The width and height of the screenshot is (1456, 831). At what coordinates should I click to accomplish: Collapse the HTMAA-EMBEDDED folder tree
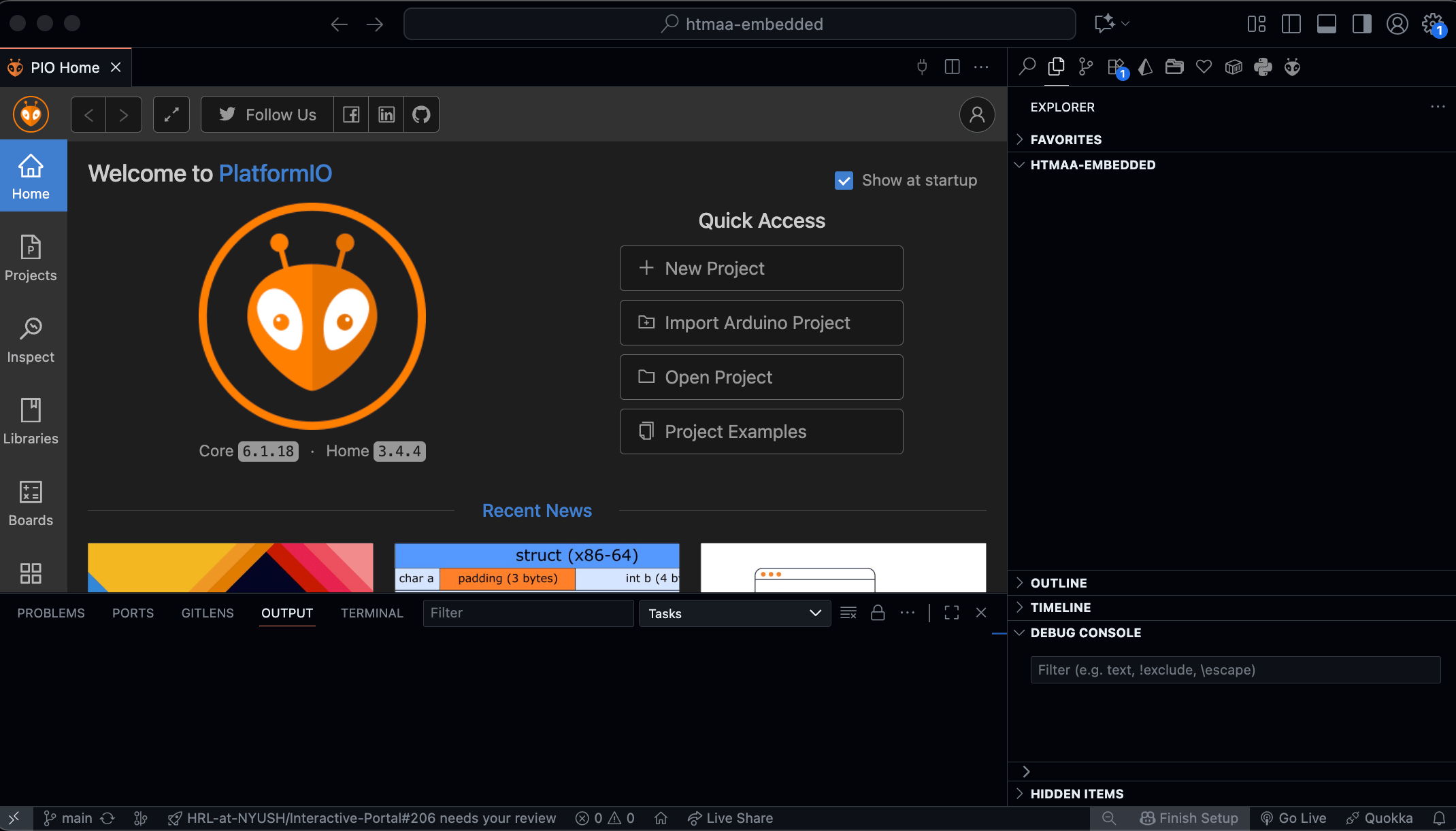click(1092, 165)
